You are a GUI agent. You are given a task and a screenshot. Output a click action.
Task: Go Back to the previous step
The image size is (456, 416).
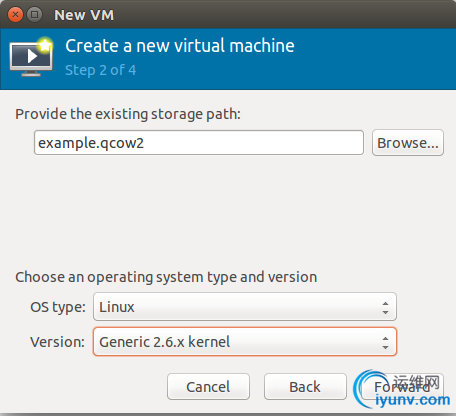click(x=305, y=387)
